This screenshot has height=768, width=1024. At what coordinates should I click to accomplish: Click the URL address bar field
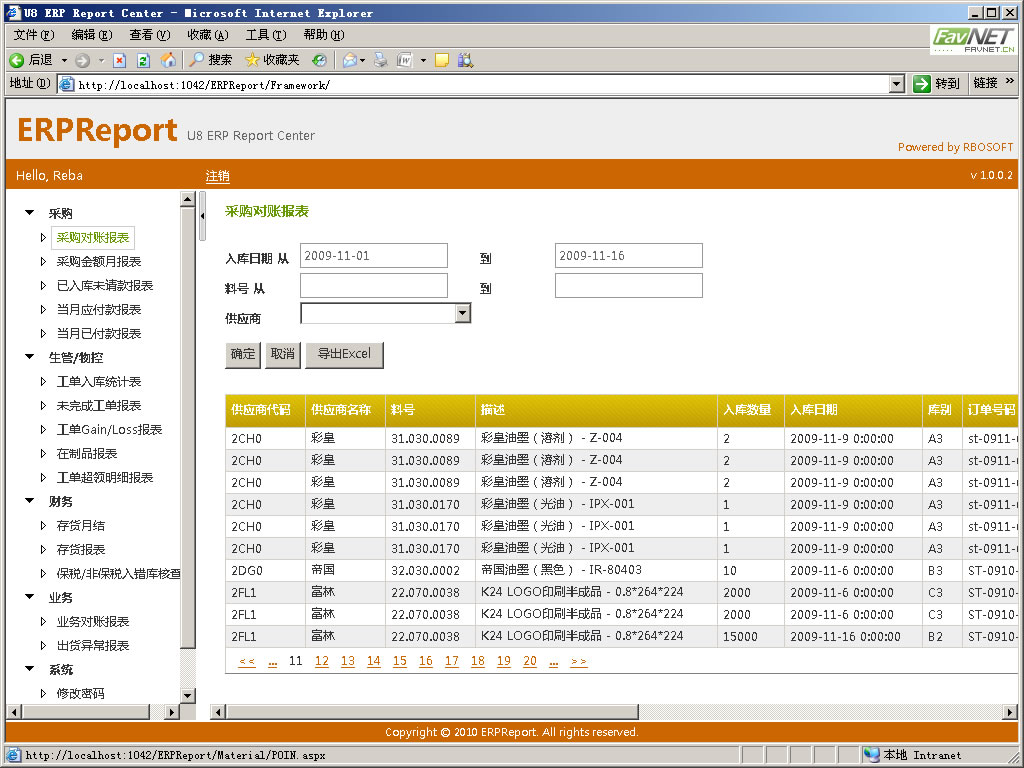481,84
